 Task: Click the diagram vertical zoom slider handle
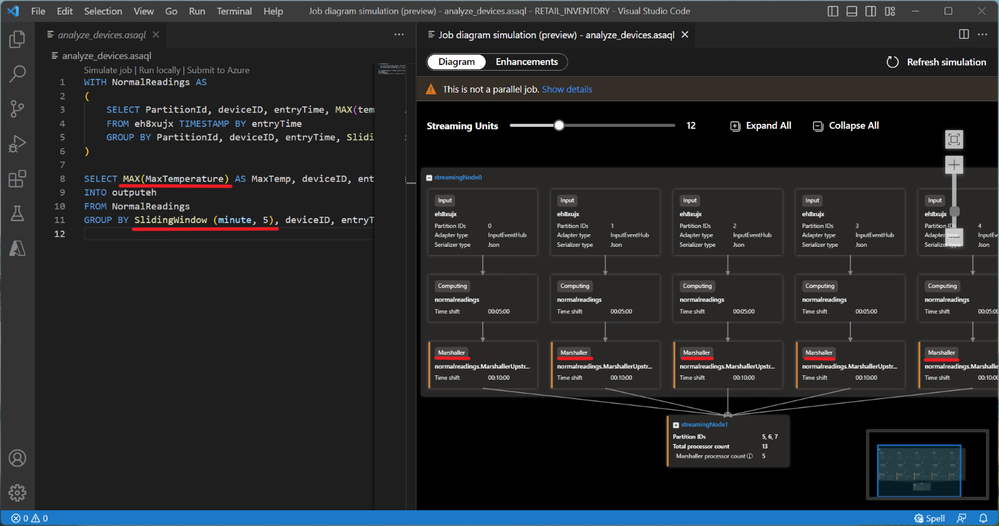[954, 211]
